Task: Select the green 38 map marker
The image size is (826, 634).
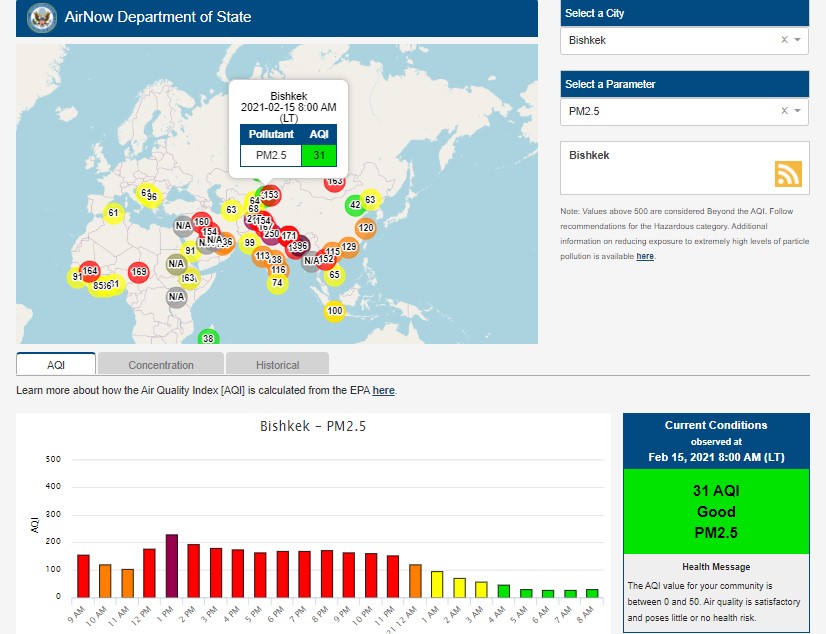Action: (x=208, y=338)
